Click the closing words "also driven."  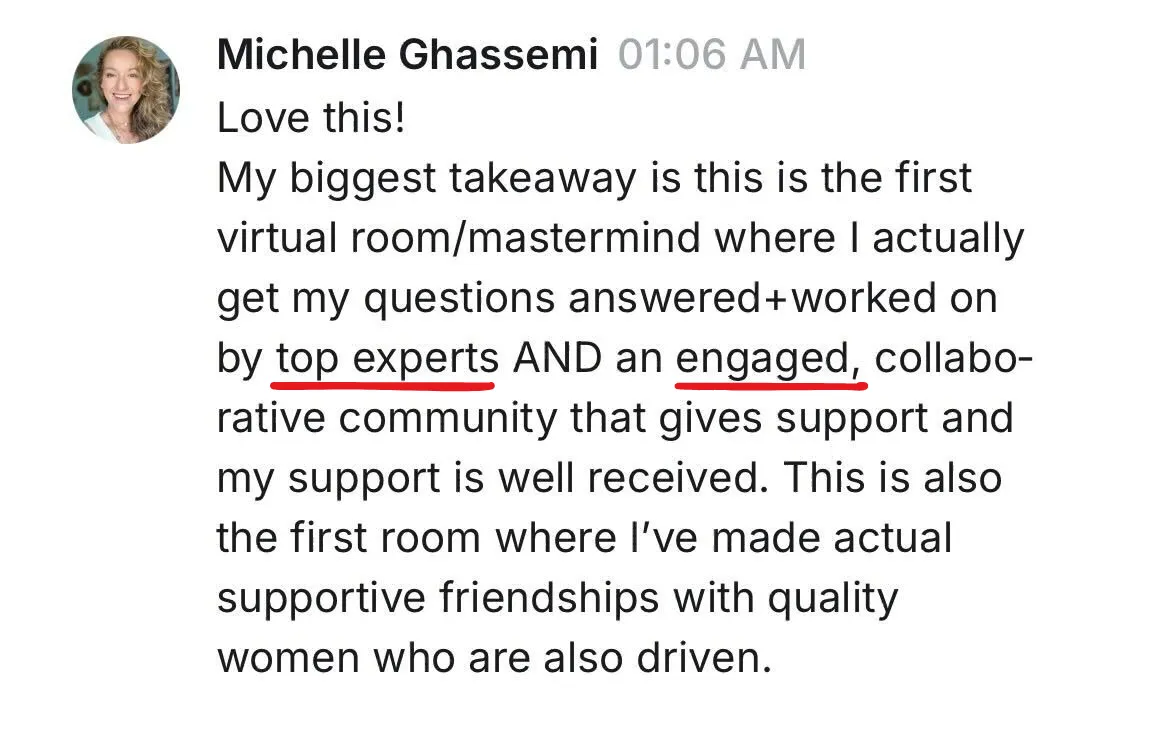657,659
